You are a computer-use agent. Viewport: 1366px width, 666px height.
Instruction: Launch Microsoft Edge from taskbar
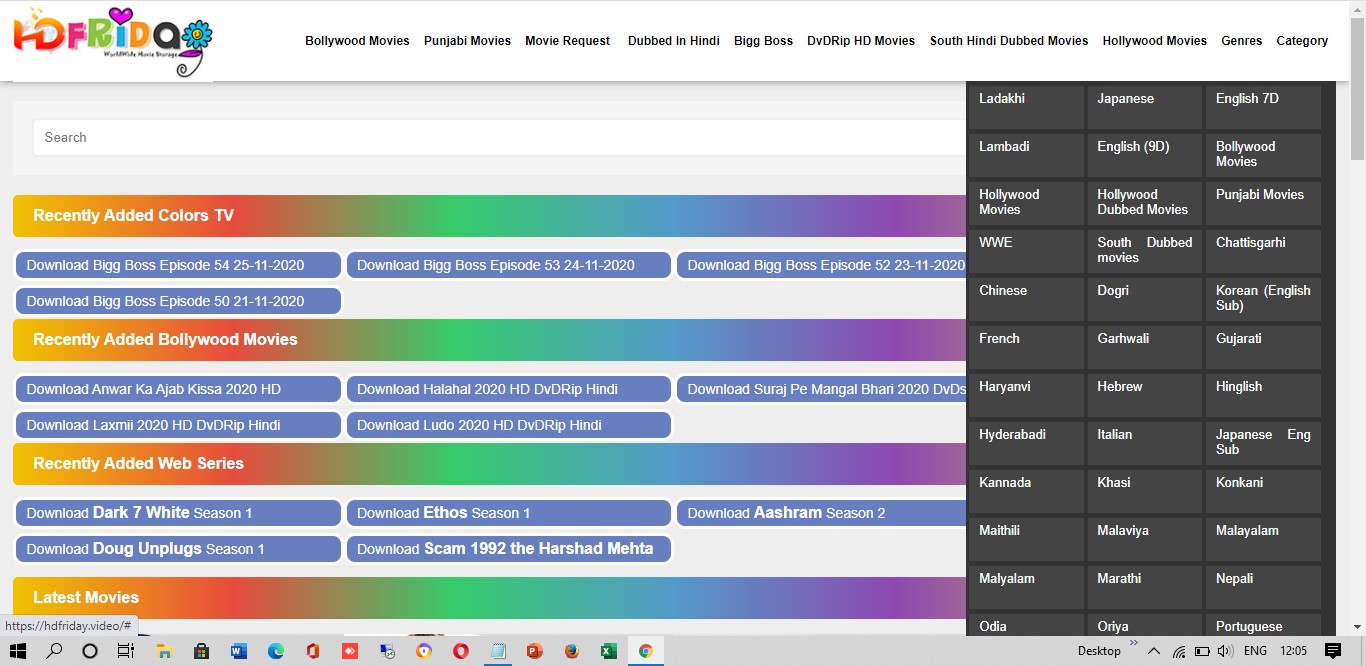[x=276, y=651]
